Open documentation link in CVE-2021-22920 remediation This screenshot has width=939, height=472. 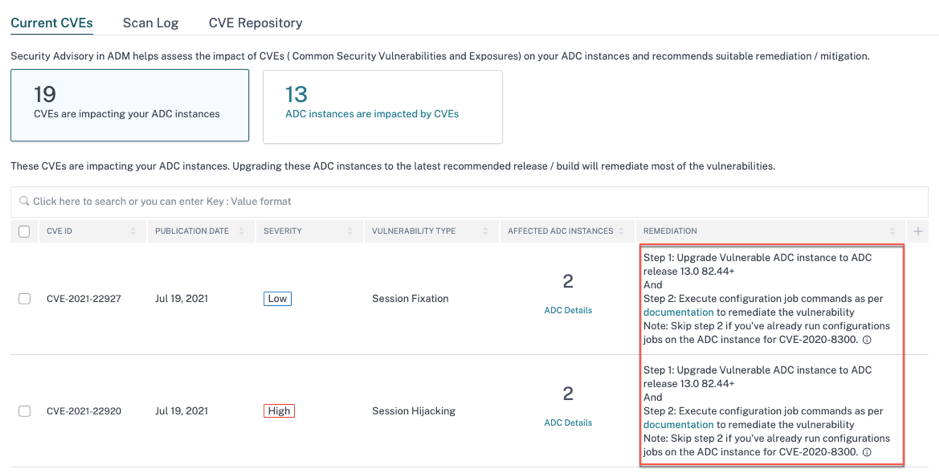[678, 425]
